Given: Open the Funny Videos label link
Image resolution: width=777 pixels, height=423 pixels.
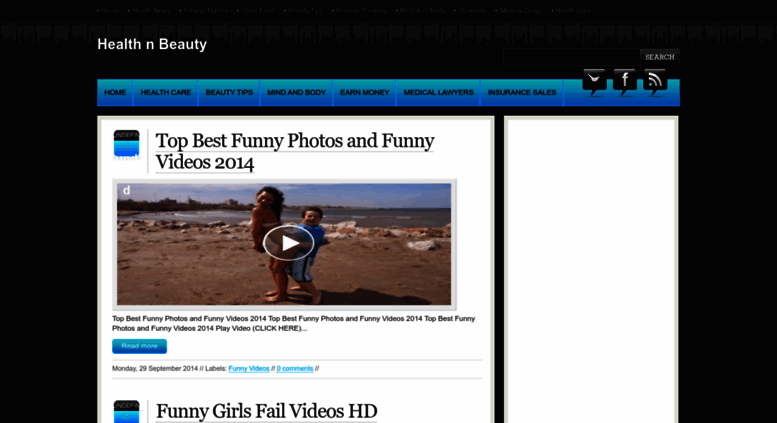Looking at the screenshot, I should [249, 369].
